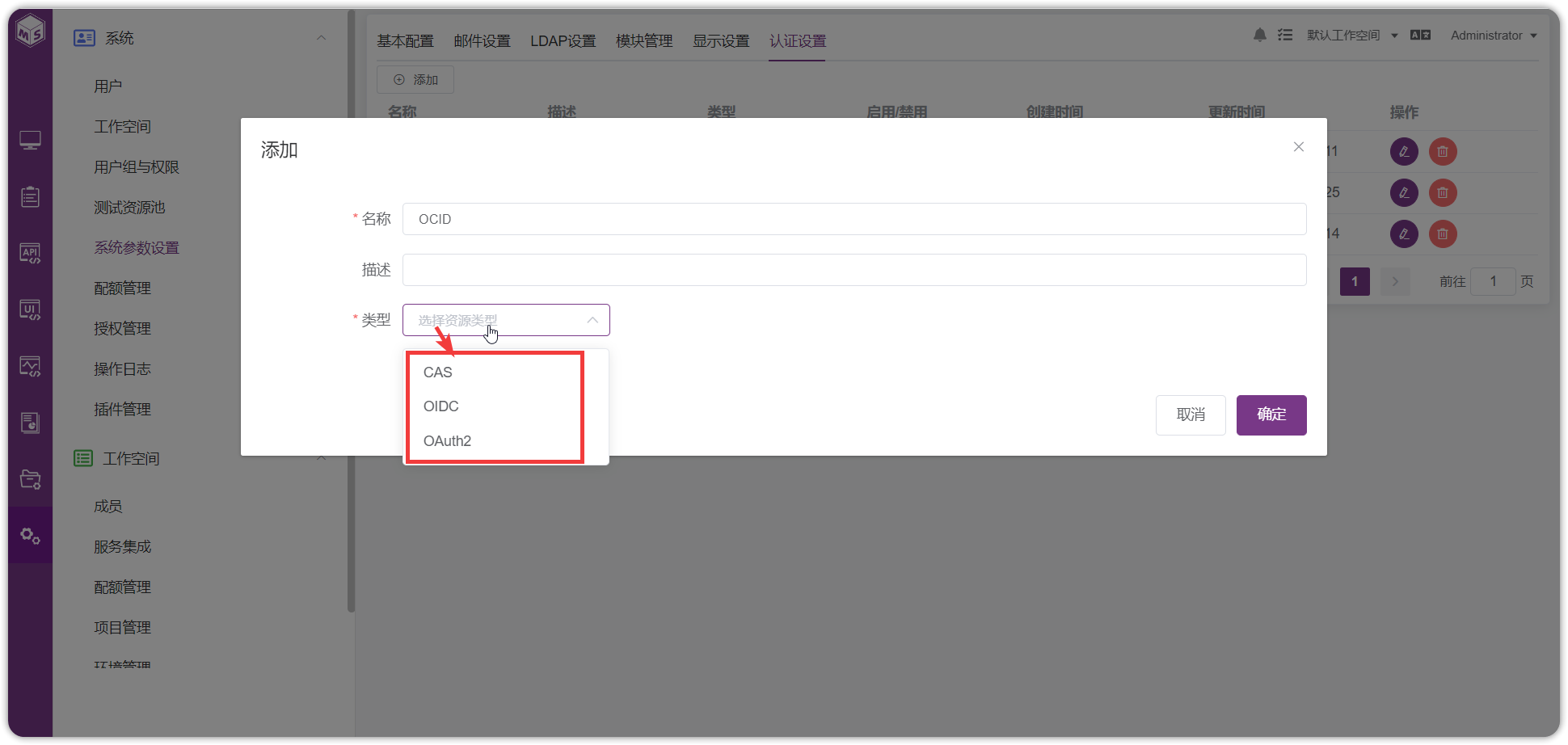This screenshot has width=1568, height=745.
Task: Click the delete icon in the third row
Action: click(1443, 234)
